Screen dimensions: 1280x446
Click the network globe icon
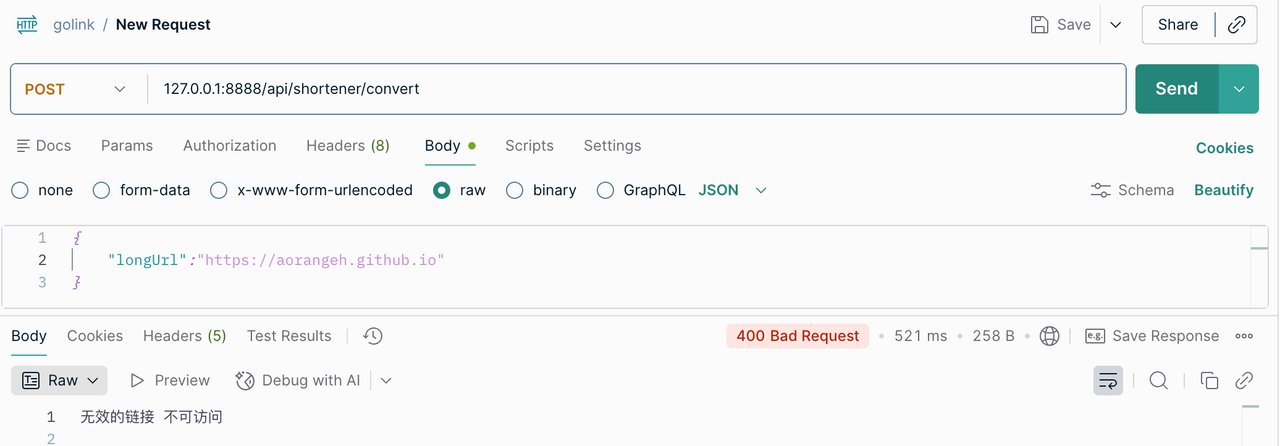[1049, 336]
